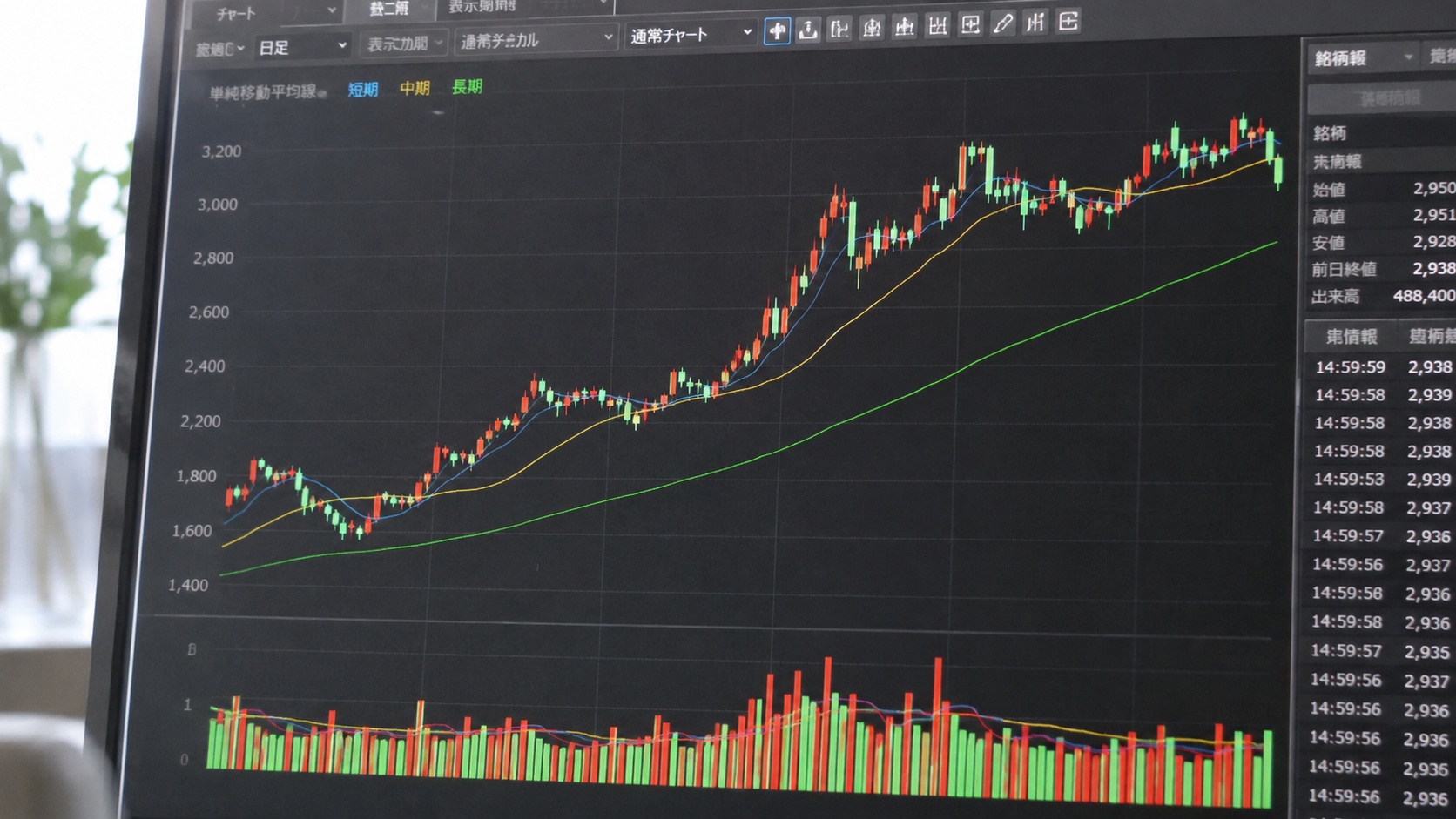Click the chart export/upload icon
This screenshot has height=819, width=1456.
(808, 30)
